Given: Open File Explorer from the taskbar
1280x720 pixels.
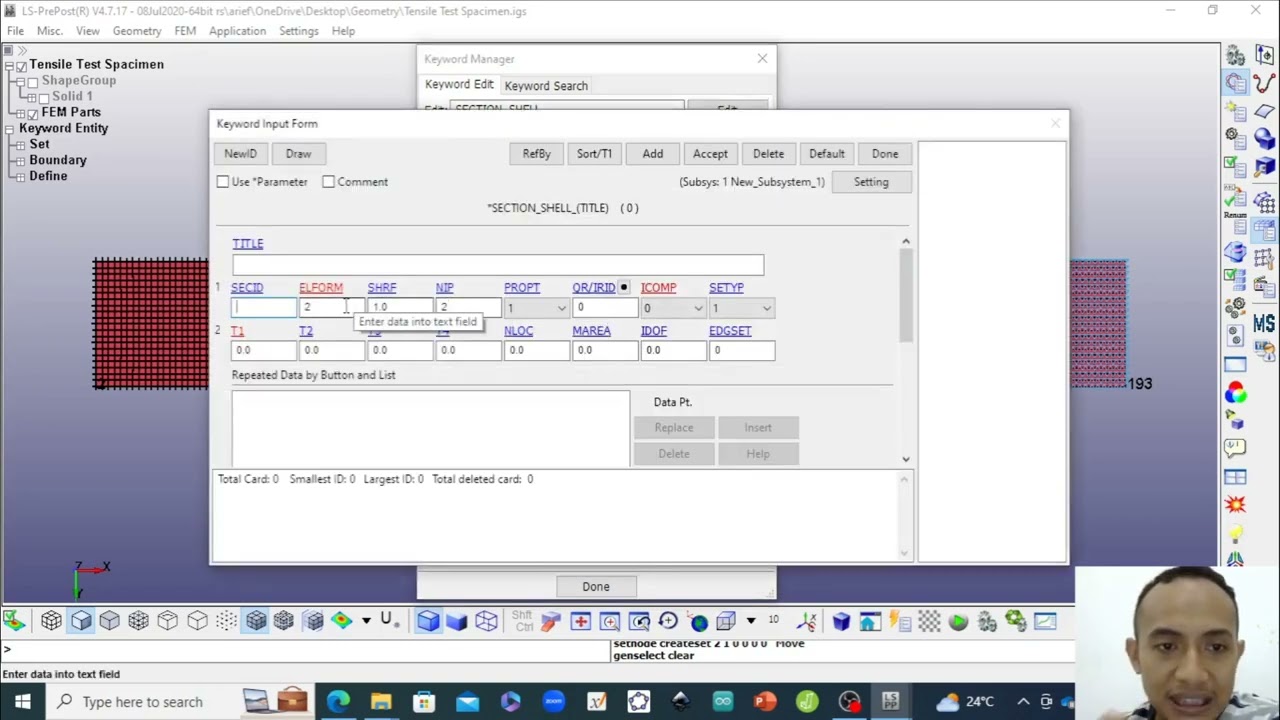Looking at the screenshot, I should click(x=381, y=701).
